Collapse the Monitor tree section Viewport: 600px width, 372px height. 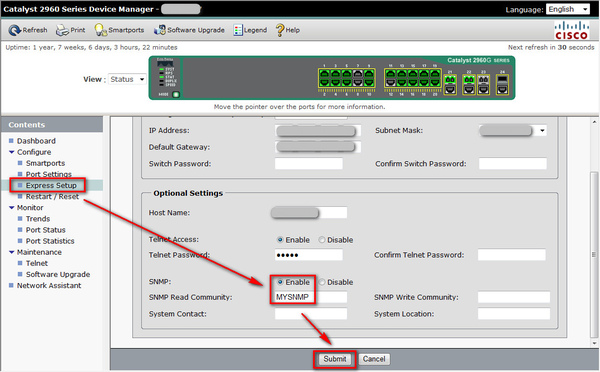click(11, 207)
